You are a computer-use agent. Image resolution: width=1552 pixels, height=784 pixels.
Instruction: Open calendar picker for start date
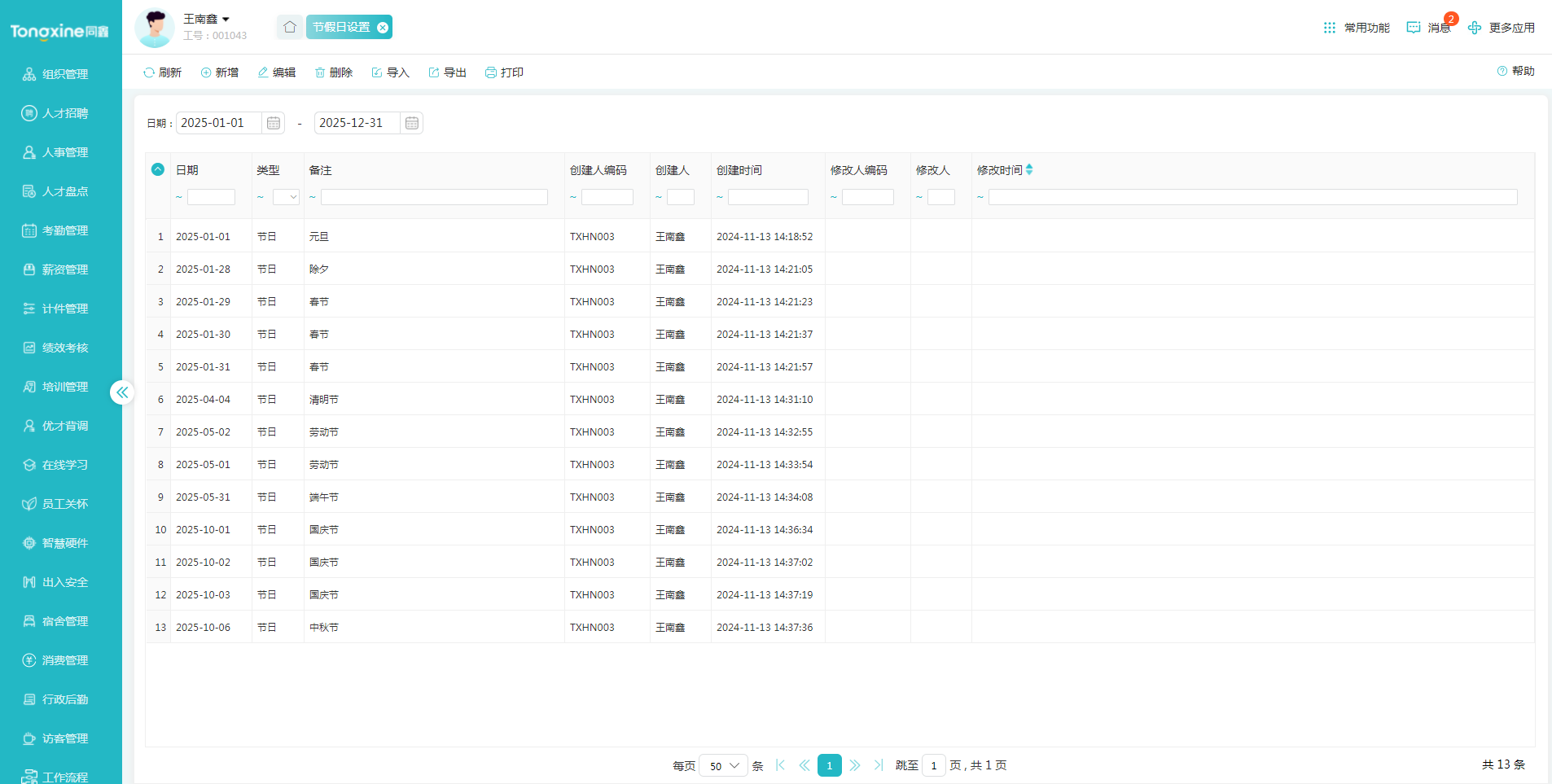274,123
